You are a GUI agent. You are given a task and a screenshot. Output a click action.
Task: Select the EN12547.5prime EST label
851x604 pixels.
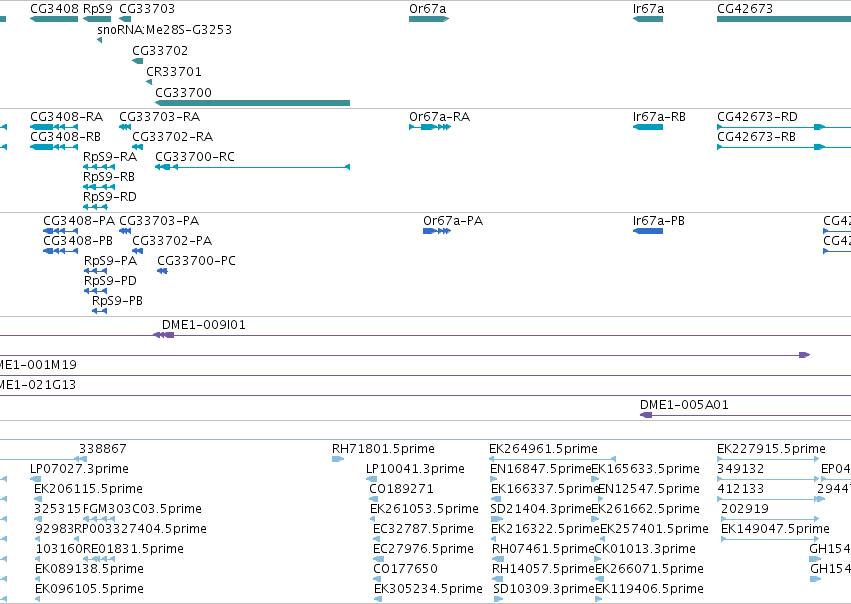point(649,489)
